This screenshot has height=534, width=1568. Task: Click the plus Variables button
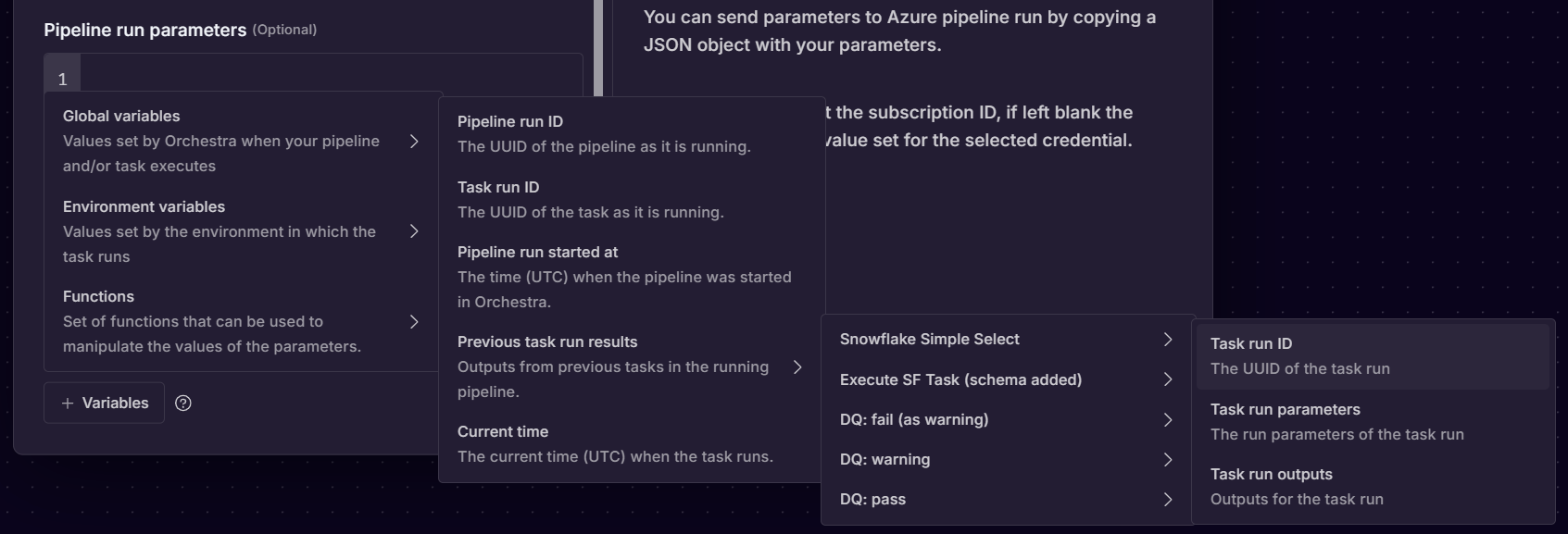pos(104,403)
